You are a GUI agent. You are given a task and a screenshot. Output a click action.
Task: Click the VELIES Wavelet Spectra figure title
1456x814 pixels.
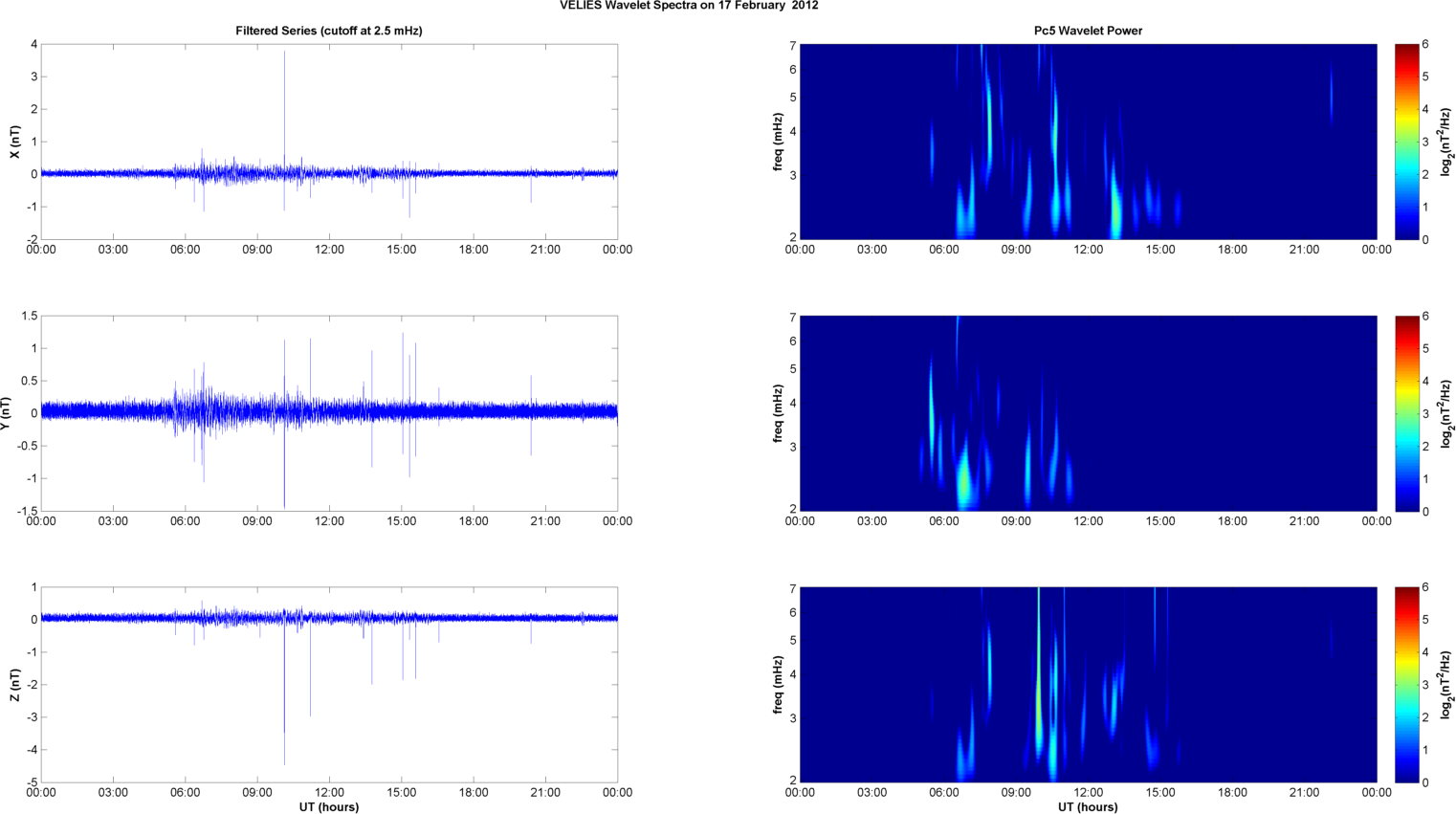(689, 6)
